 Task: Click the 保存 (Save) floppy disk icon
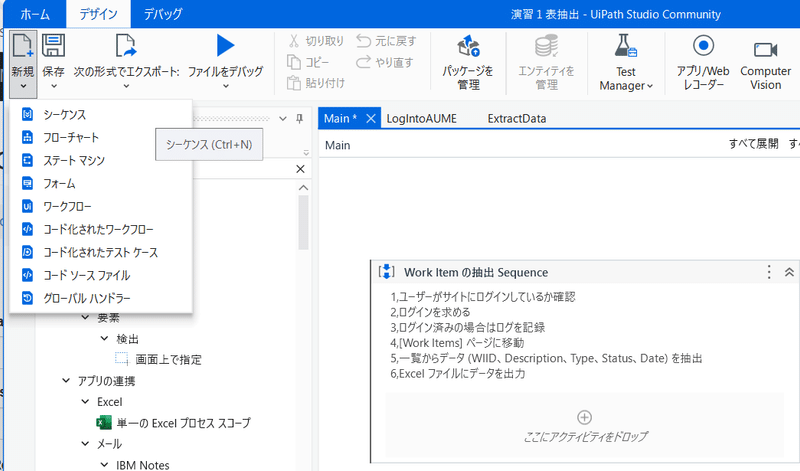[x=53, y=46]
